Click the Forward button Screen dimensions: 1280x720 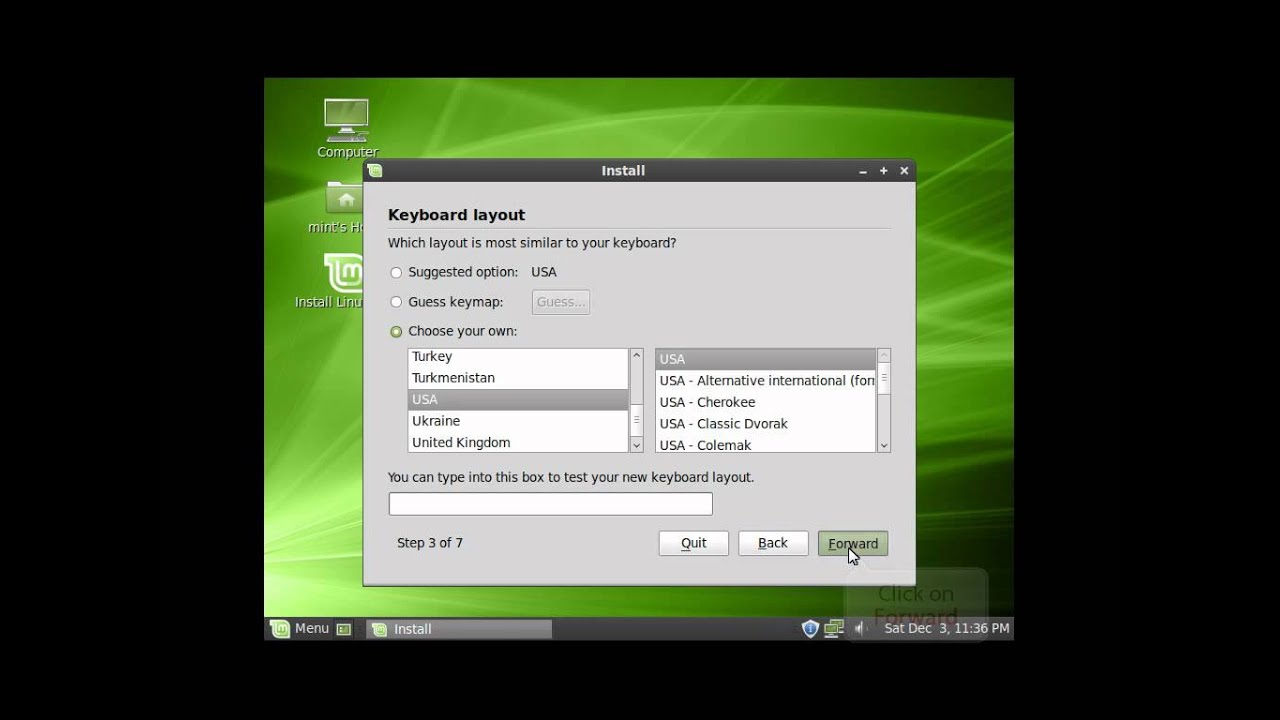(853, 543)
